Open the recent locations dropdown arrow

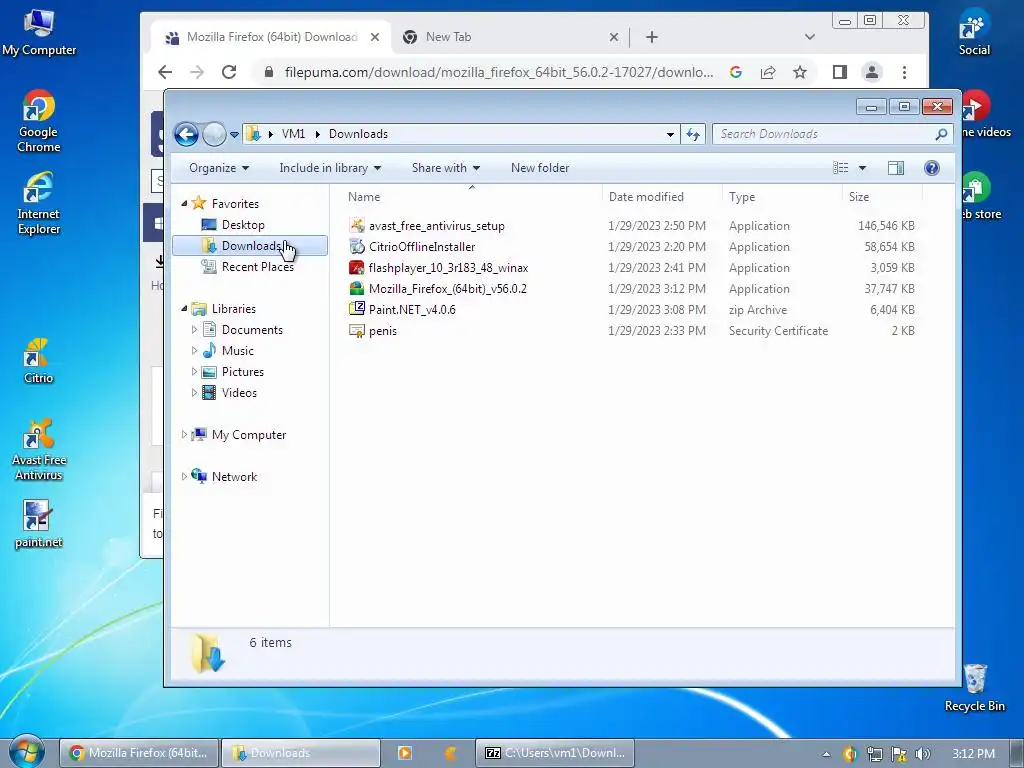pos(234,135)
